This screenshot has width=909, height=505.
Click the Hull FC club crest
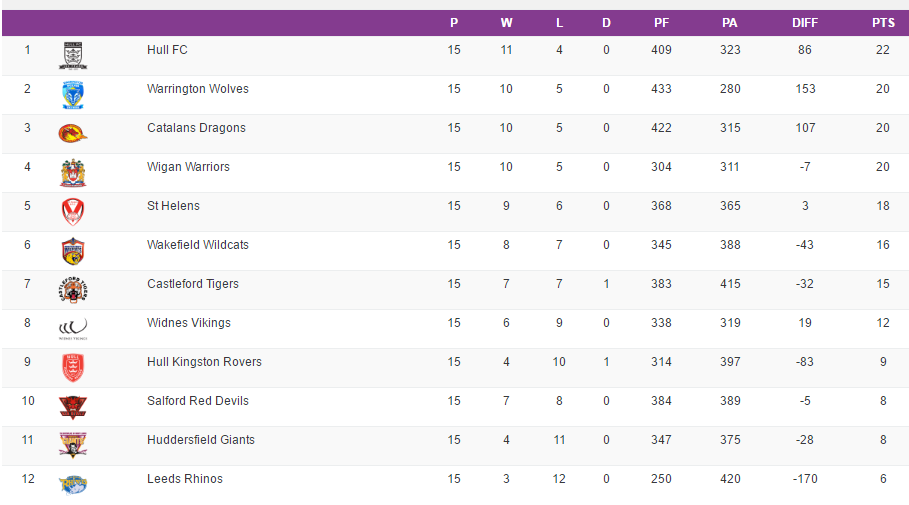point(73,55)
